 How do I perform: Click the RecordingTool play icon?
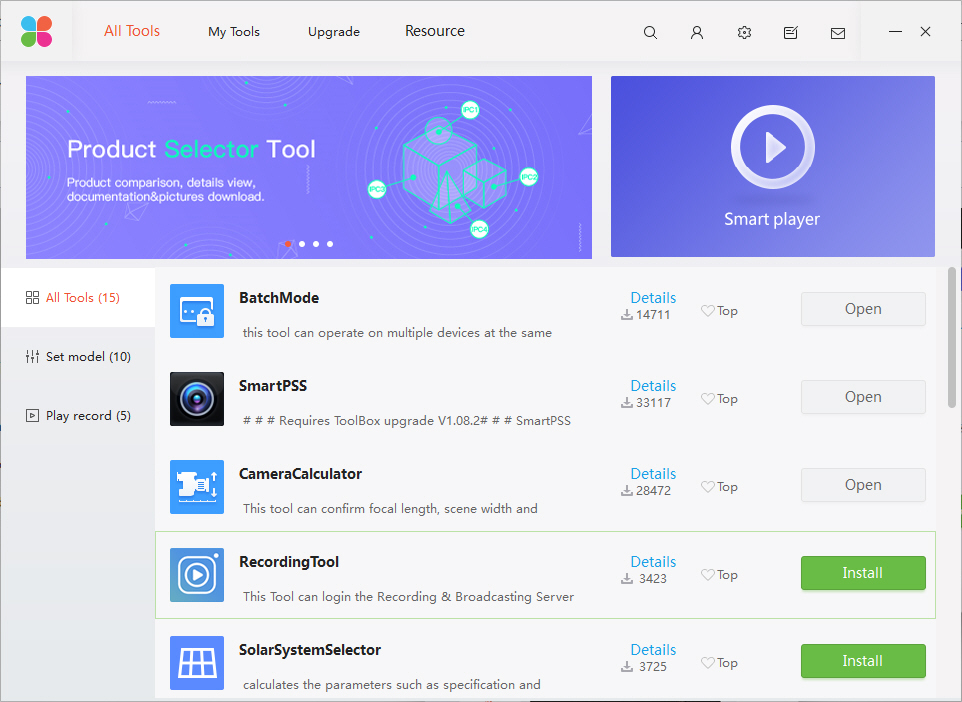click(x=197, y=575)
